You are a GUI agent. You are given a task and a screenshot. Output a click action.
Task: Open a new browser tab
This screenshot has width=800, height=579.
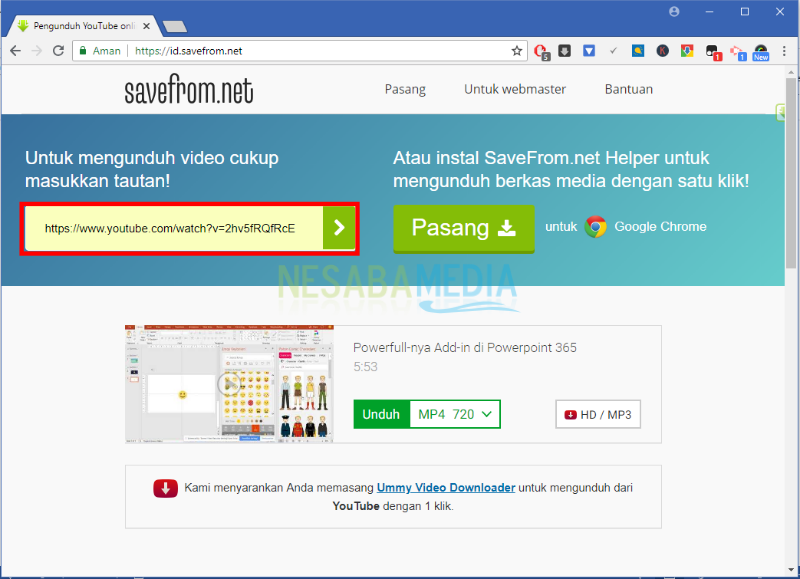(174, 26)
